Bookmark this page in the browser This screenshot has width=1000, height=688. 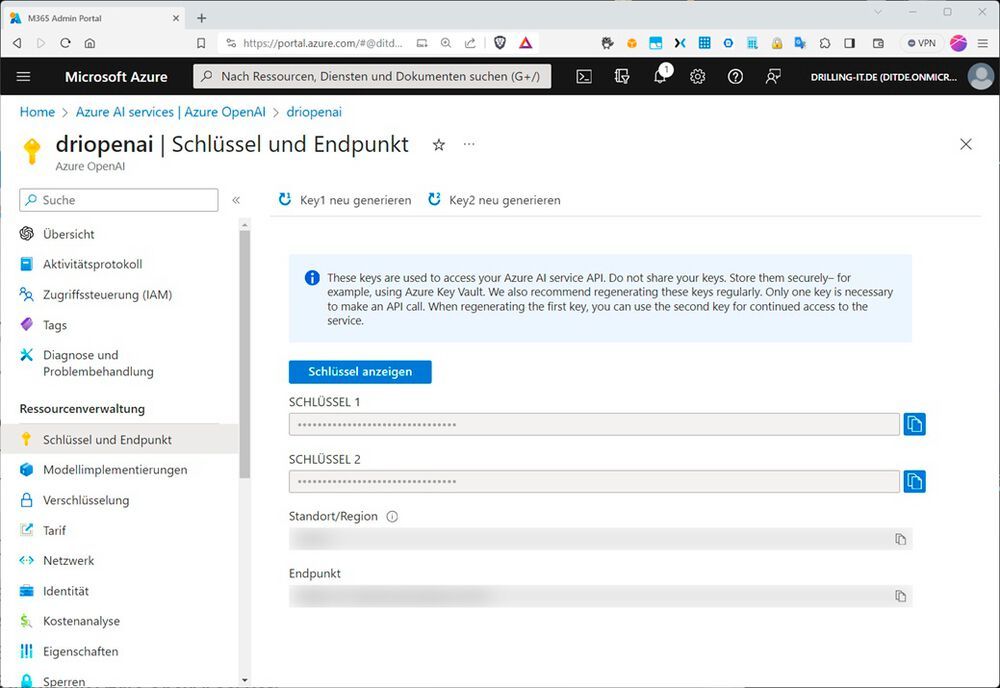(x=201, y=43)
